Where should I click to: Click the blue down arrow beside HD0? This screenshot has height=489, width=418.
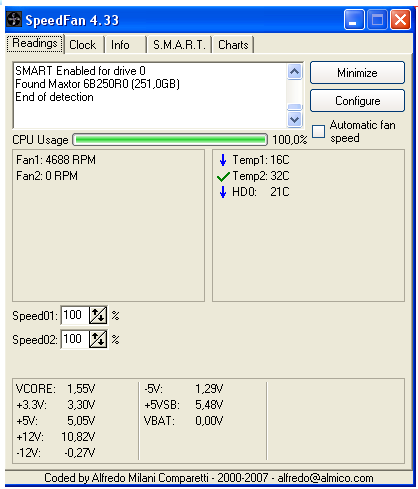[223, 192]
